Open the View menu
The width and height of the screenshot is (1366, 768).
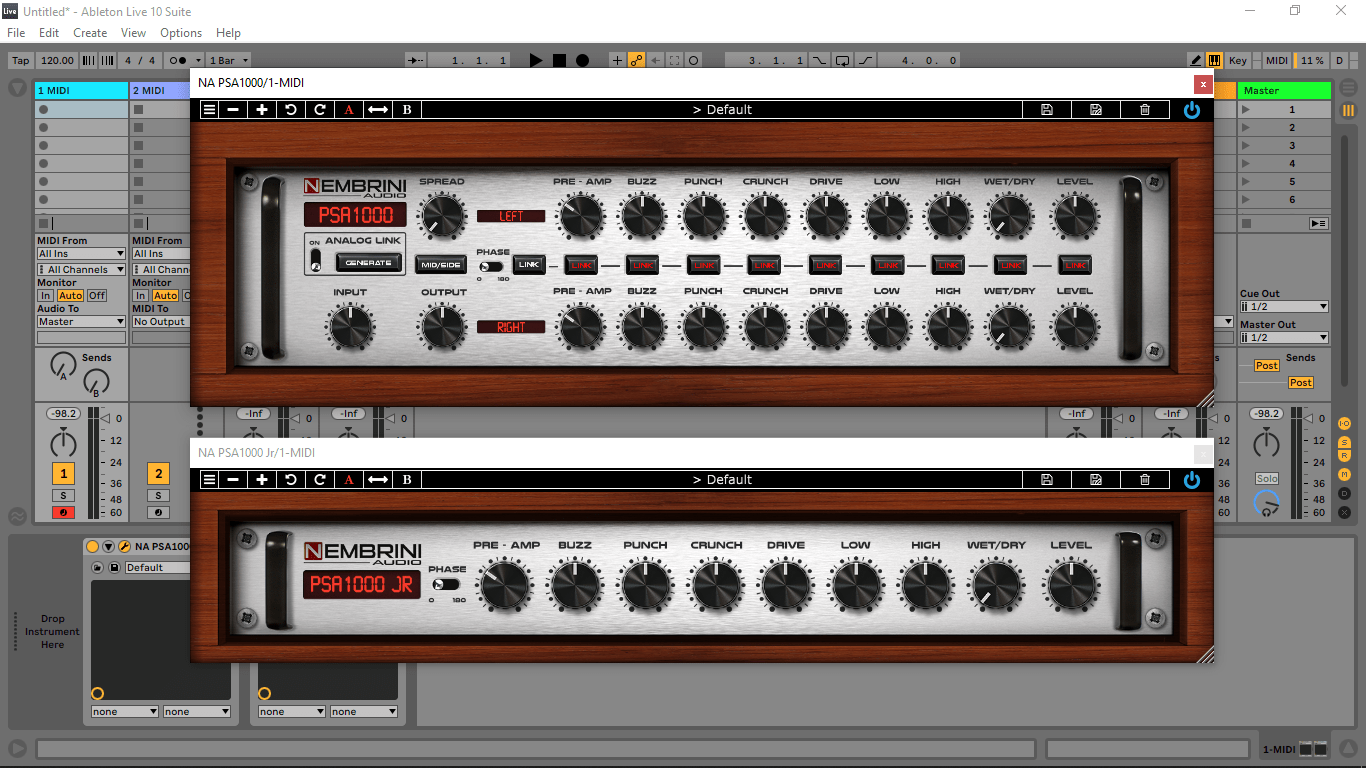point(133,33)
